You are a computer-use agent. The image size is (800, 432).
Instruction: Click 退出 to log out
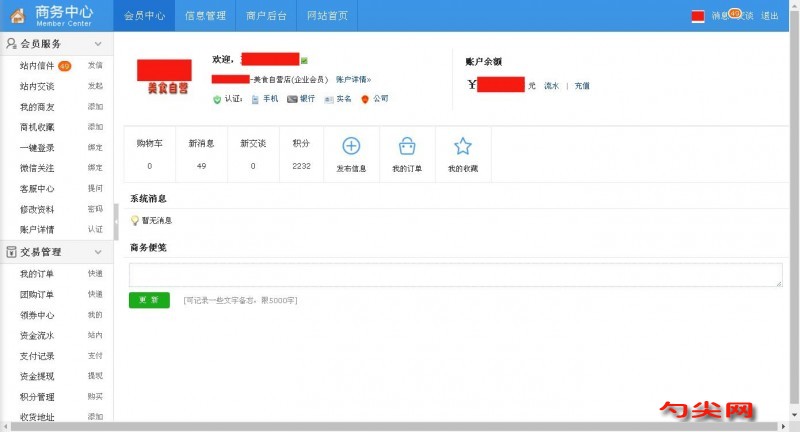pyautogui.click(x=770, y=16)
